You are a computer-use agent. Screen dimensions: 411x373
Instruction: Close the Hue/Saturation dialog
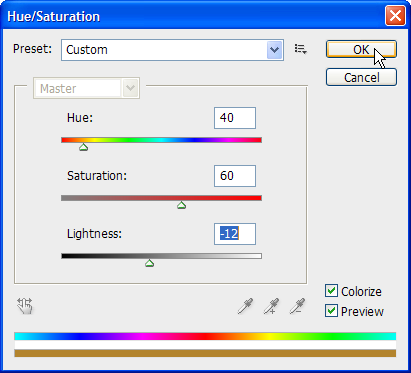pyautogui.click(x=395, y=16)
